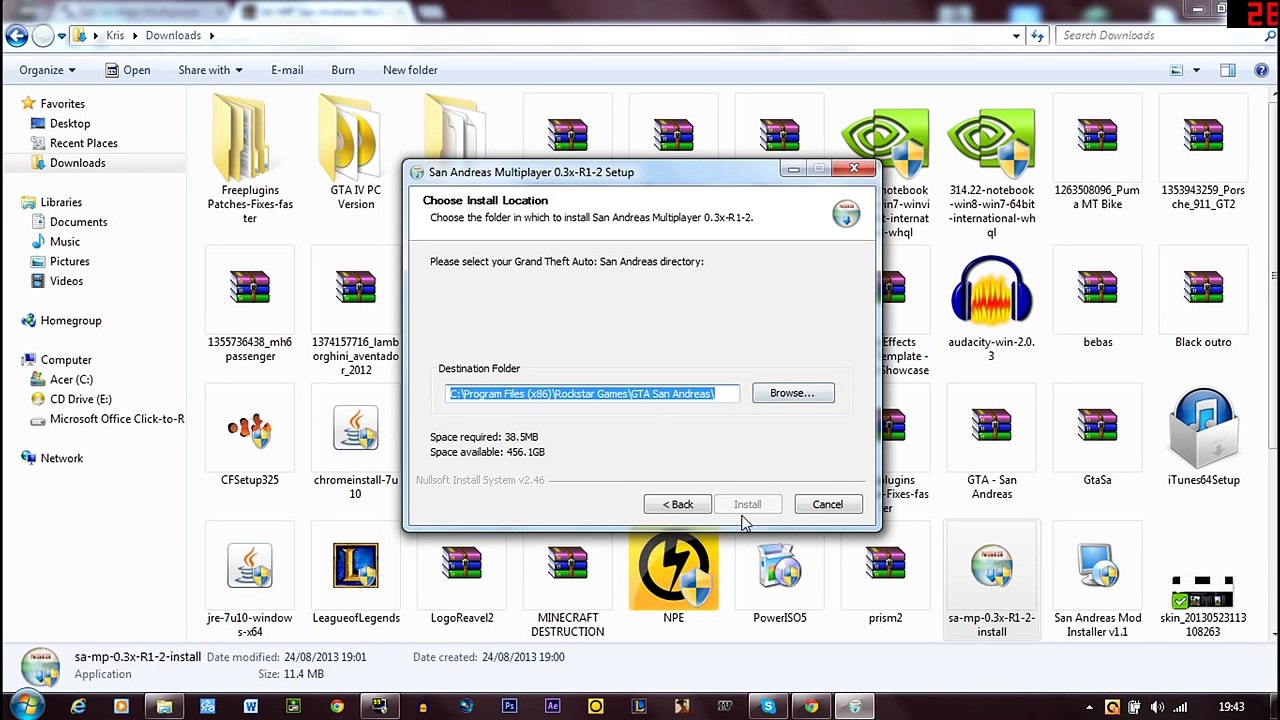The width and height of the screenshot is (1280, 720).
Task: Go back using the Explorer back arrow
Action: pos(16,35)
